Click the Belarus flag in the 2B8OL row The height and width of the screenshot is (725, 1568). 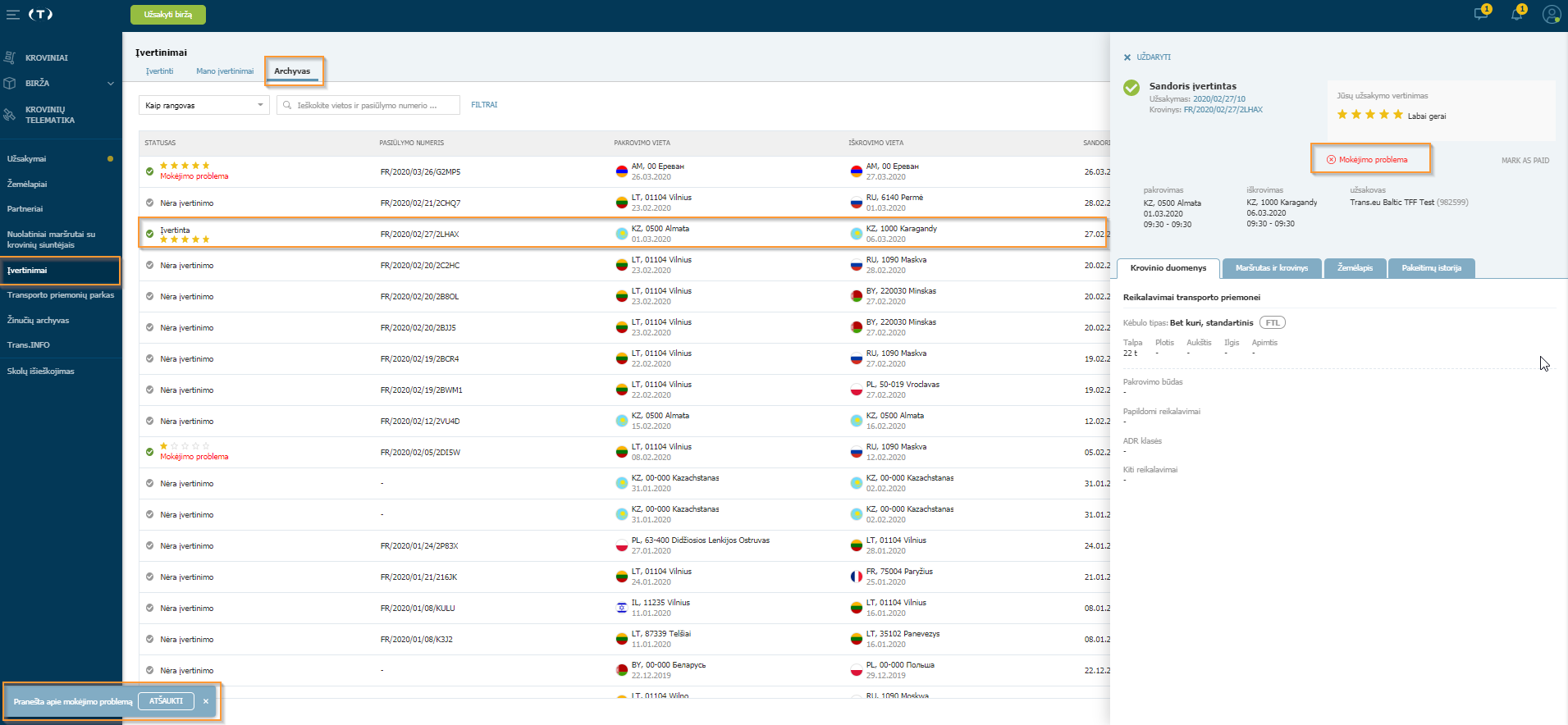coord(857,296)
